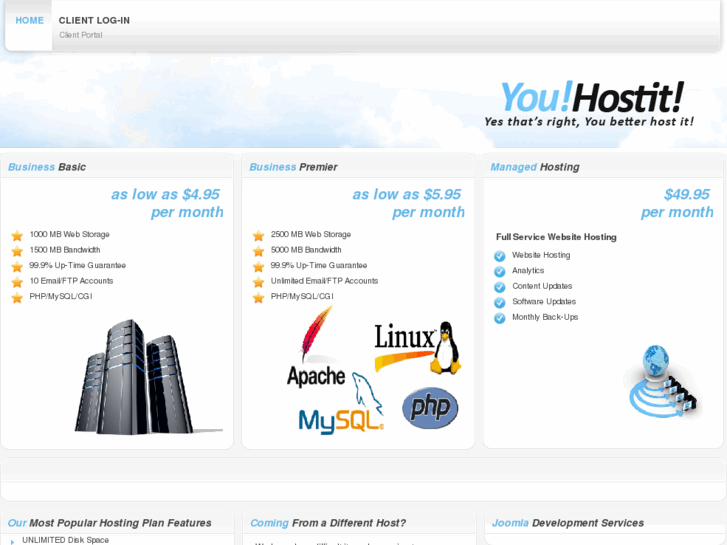The image size is (727, 545).
Task: Click checkmark icon beside Software Updates
Action: tap(500, 302)
